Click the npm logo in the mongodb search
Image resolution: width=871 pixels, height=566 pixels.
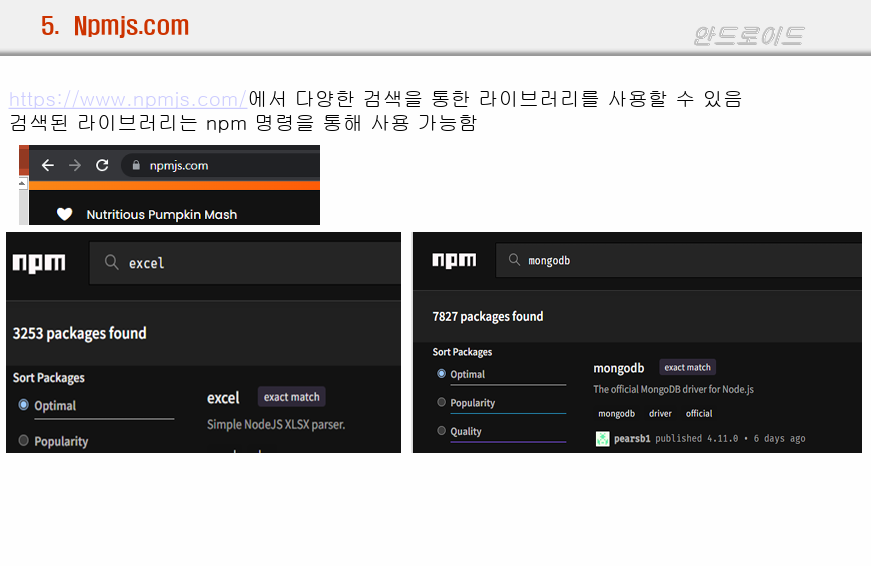point(454,260)
